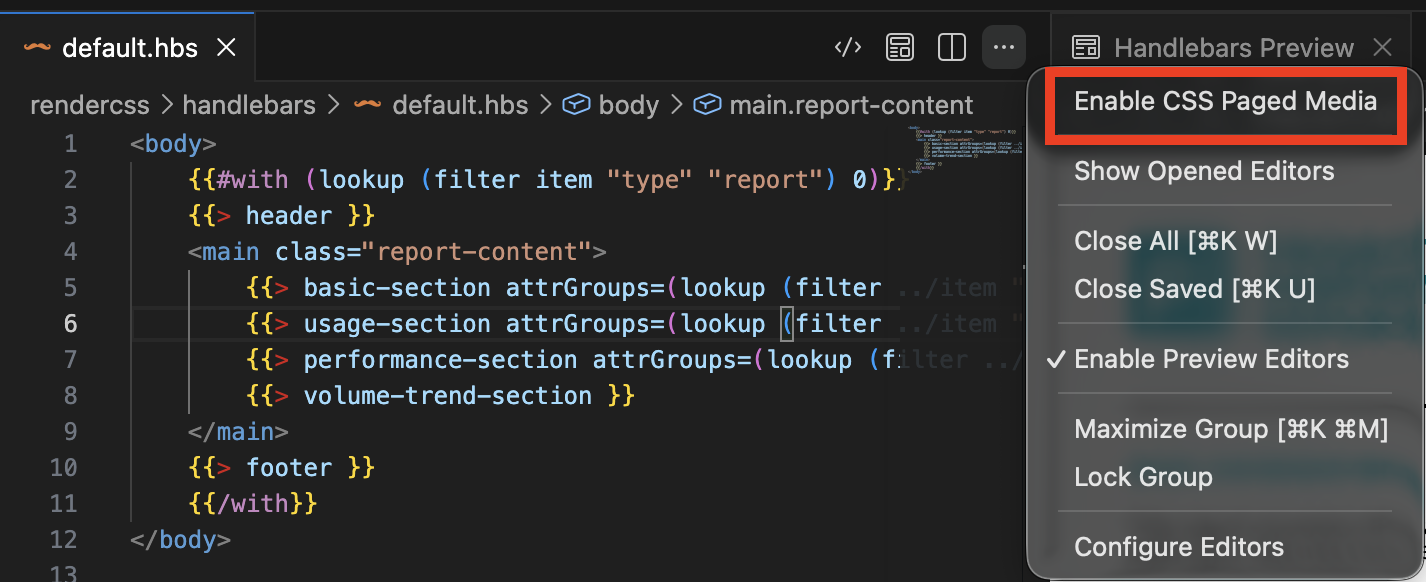
Task: Open default.hbs breadcrumb dropdown
Action: [459, 105]
